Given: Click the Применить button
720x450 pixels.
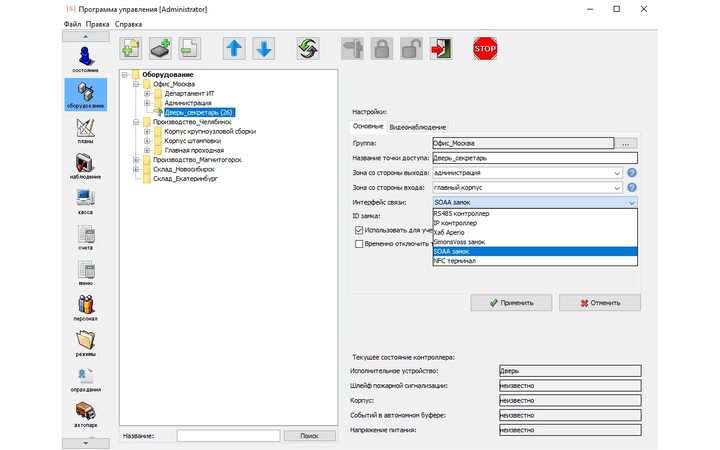Looking at the screenshot, I should [x=512, y=302].
